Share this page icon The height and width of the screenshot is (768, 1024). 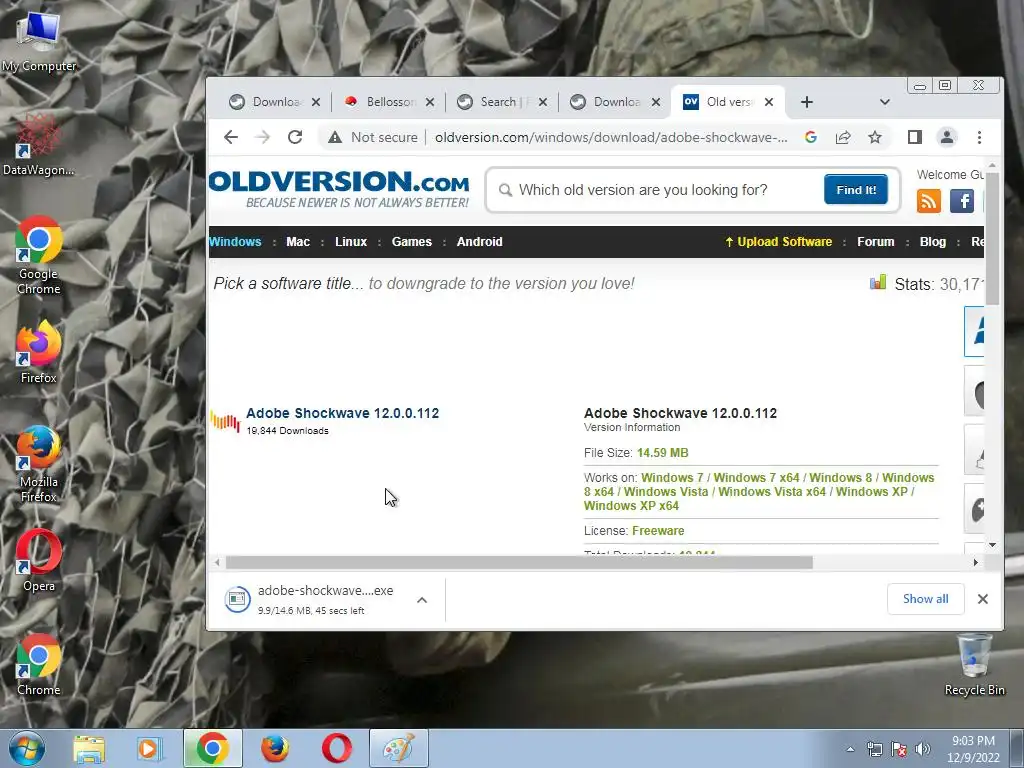click(842, 137)
